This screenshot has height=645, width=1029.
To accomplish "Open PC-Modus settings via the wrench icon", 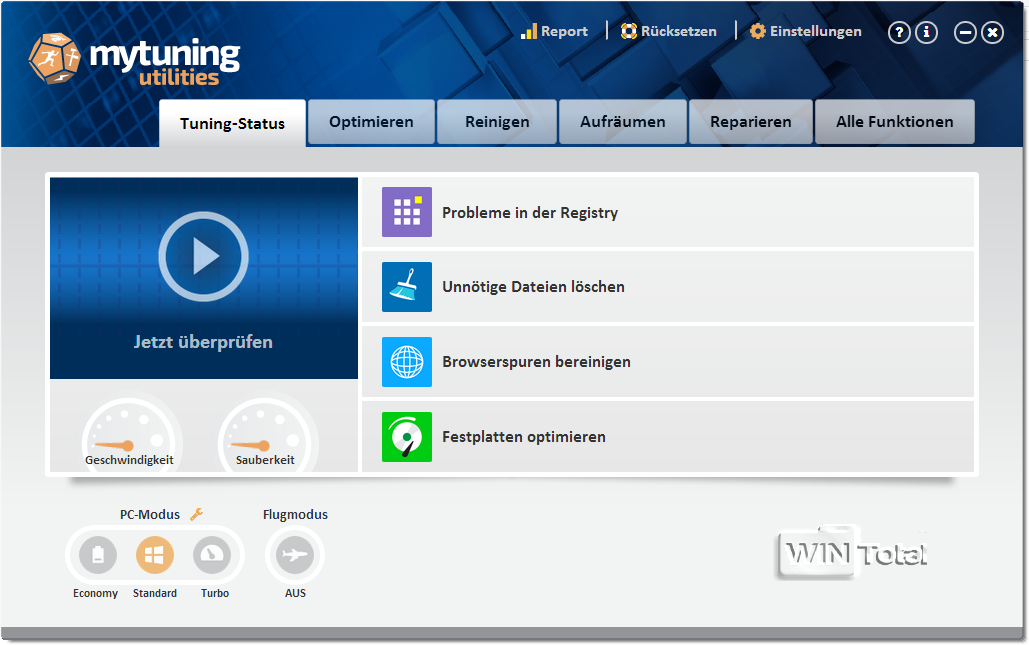I will pyautogui.click(x=196, y=514).
